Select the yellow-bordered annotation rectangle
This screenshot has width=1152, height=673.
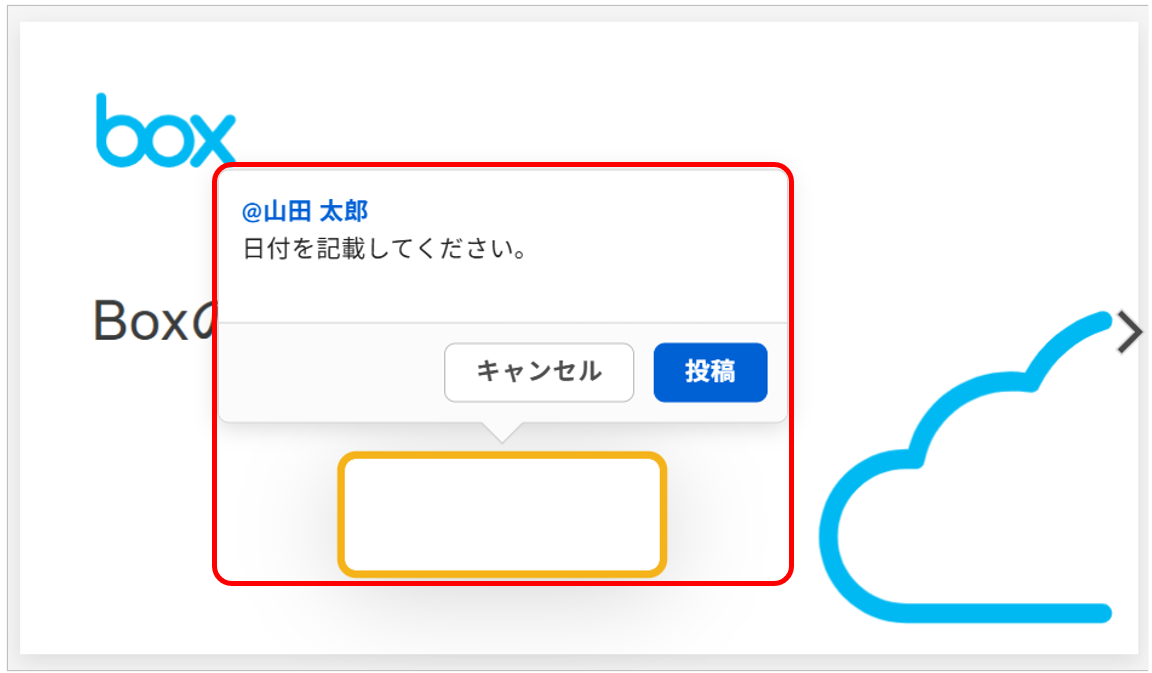pyautogui.click(x=502, y=515)
